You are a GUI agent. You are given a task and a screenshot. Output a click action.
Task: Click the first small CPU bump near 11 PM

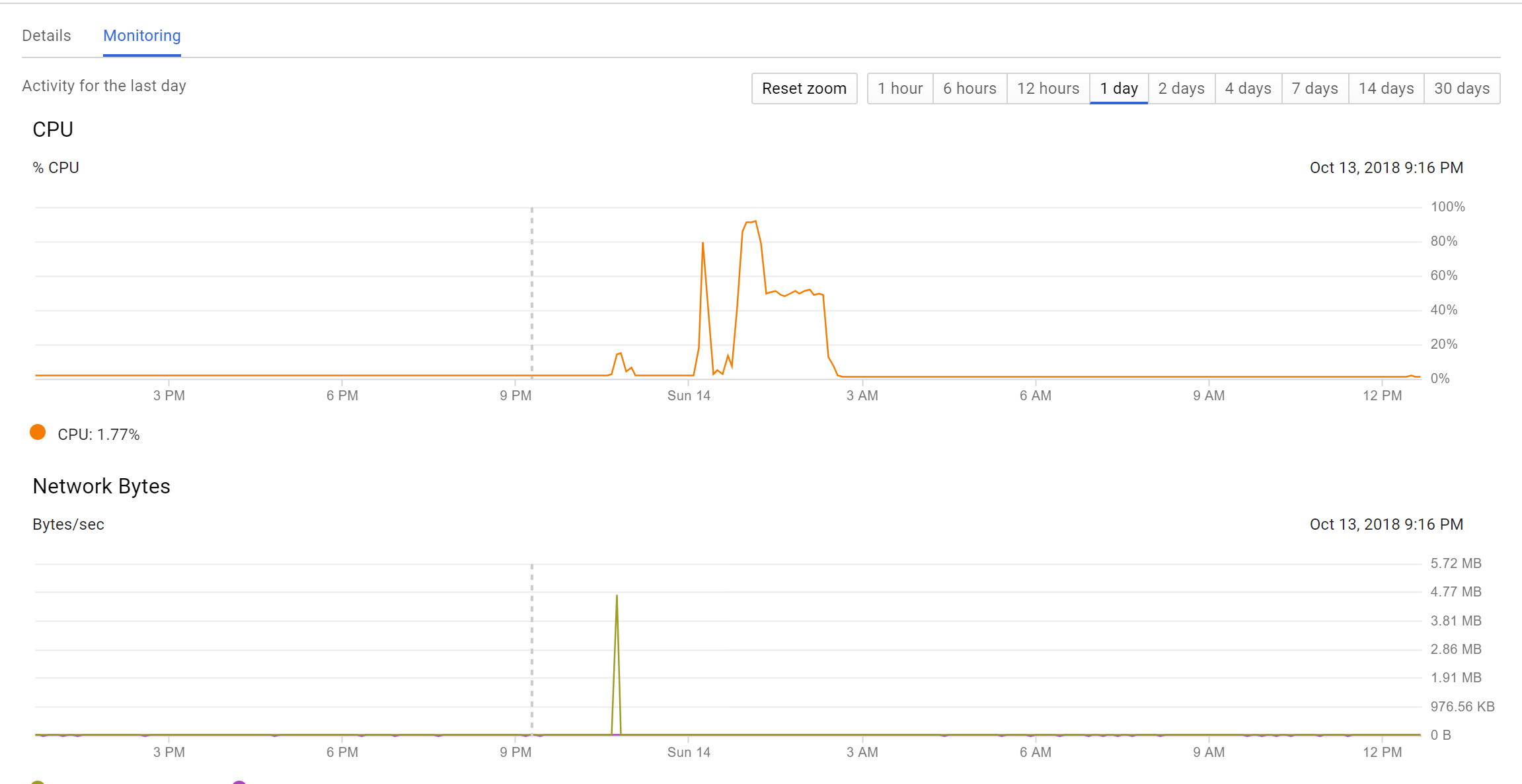point(619,355)
